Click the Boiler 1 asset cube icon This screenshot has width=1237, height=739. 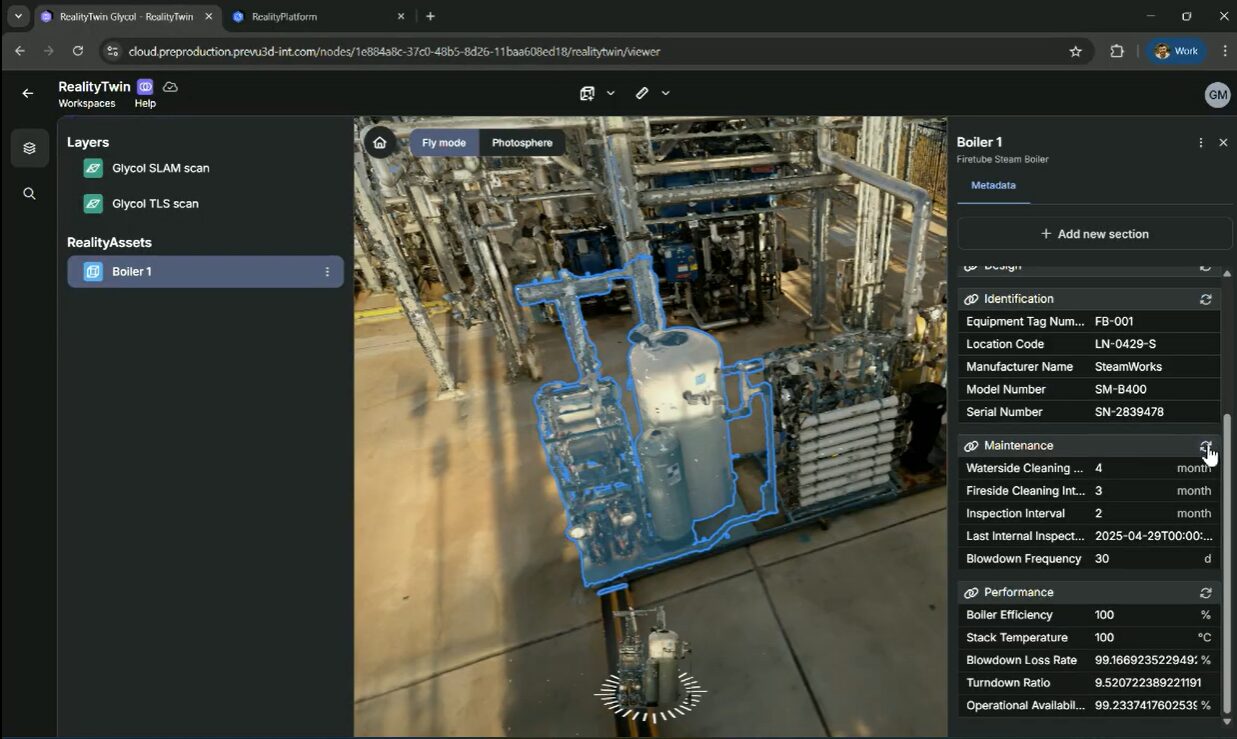coord(93,272)
